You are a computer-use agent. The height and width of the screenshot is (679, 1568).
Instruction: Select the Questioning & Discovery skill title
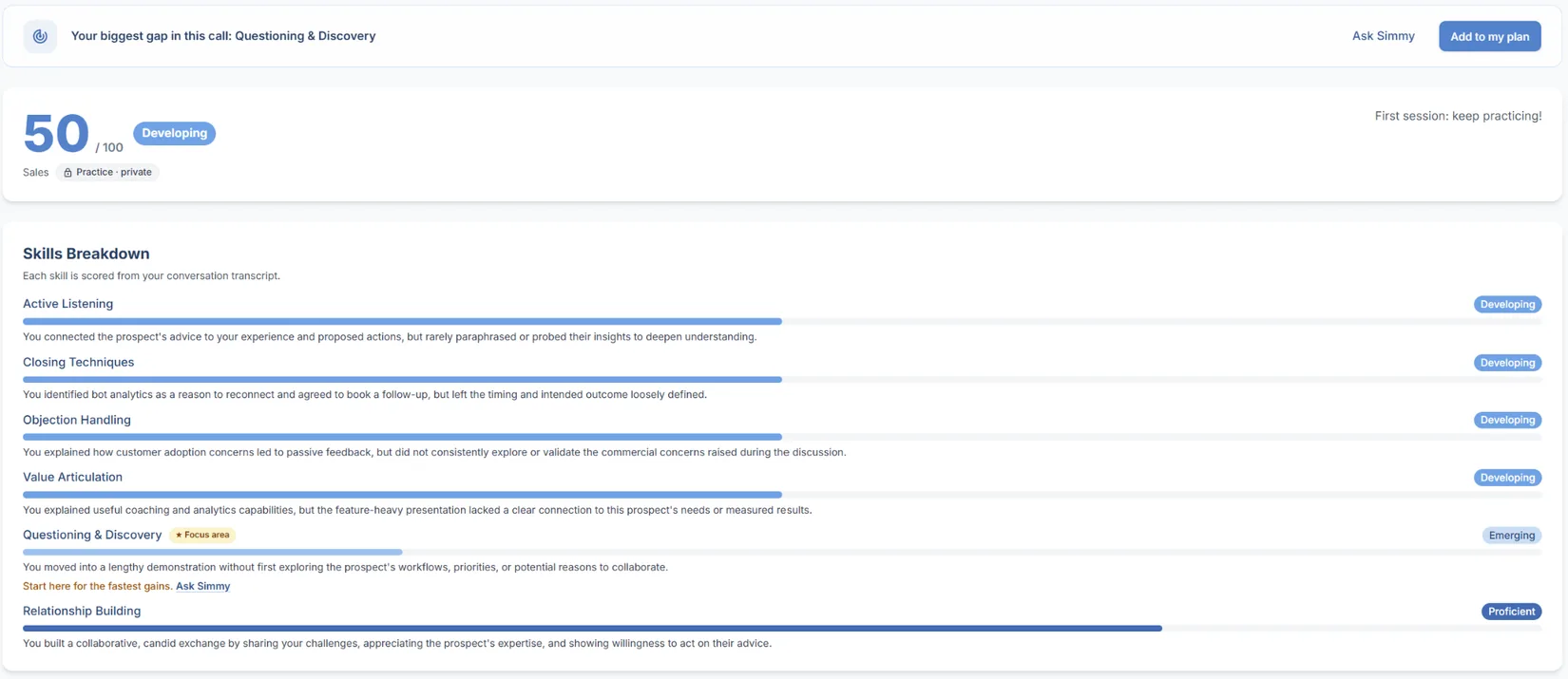pos(92,535)
